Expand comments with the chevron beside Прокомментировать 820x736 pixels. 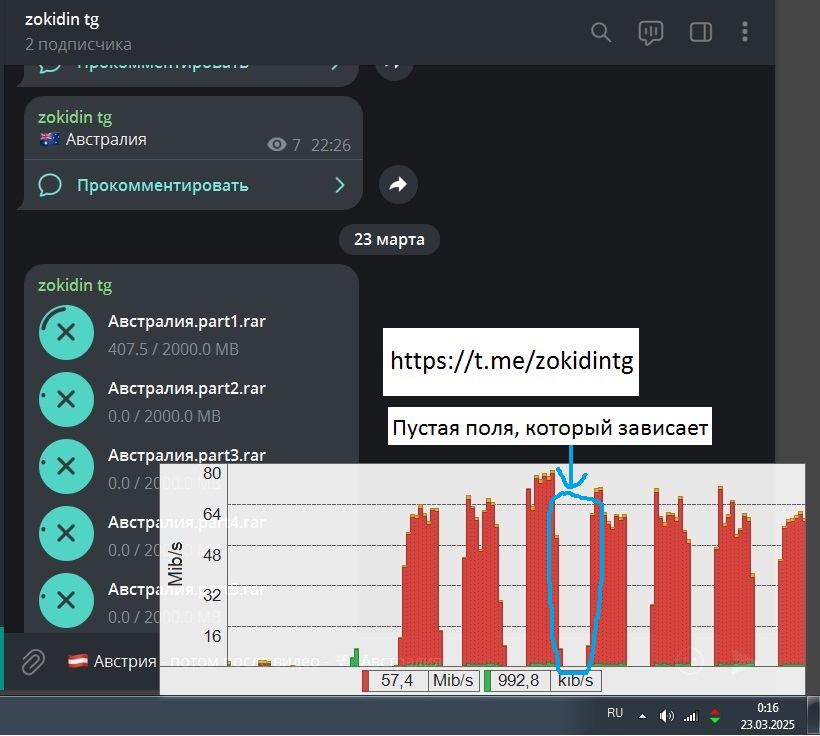point(340,185)
